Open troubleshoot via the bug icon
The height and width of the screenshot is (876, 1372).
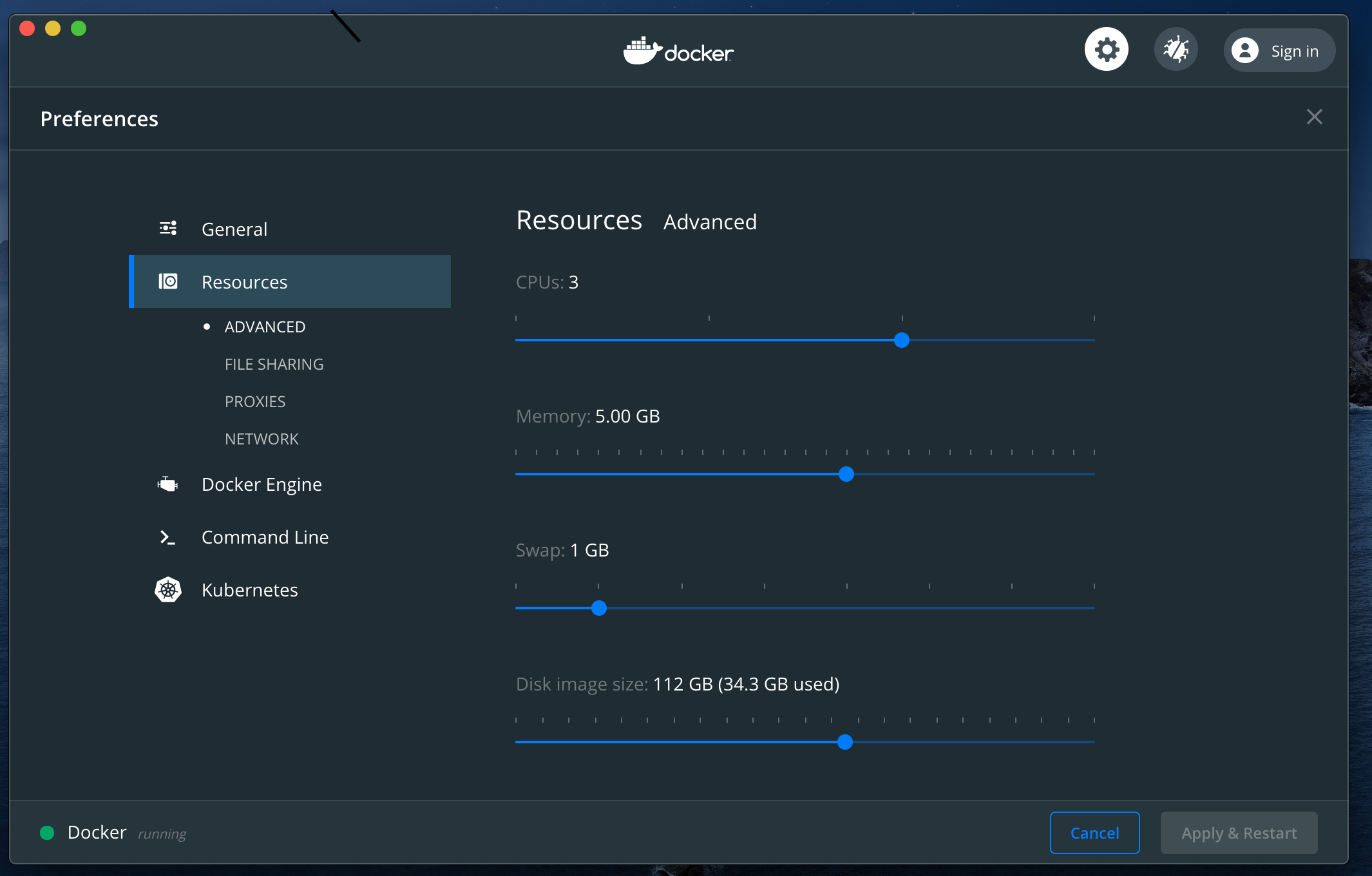(1176, 50)
